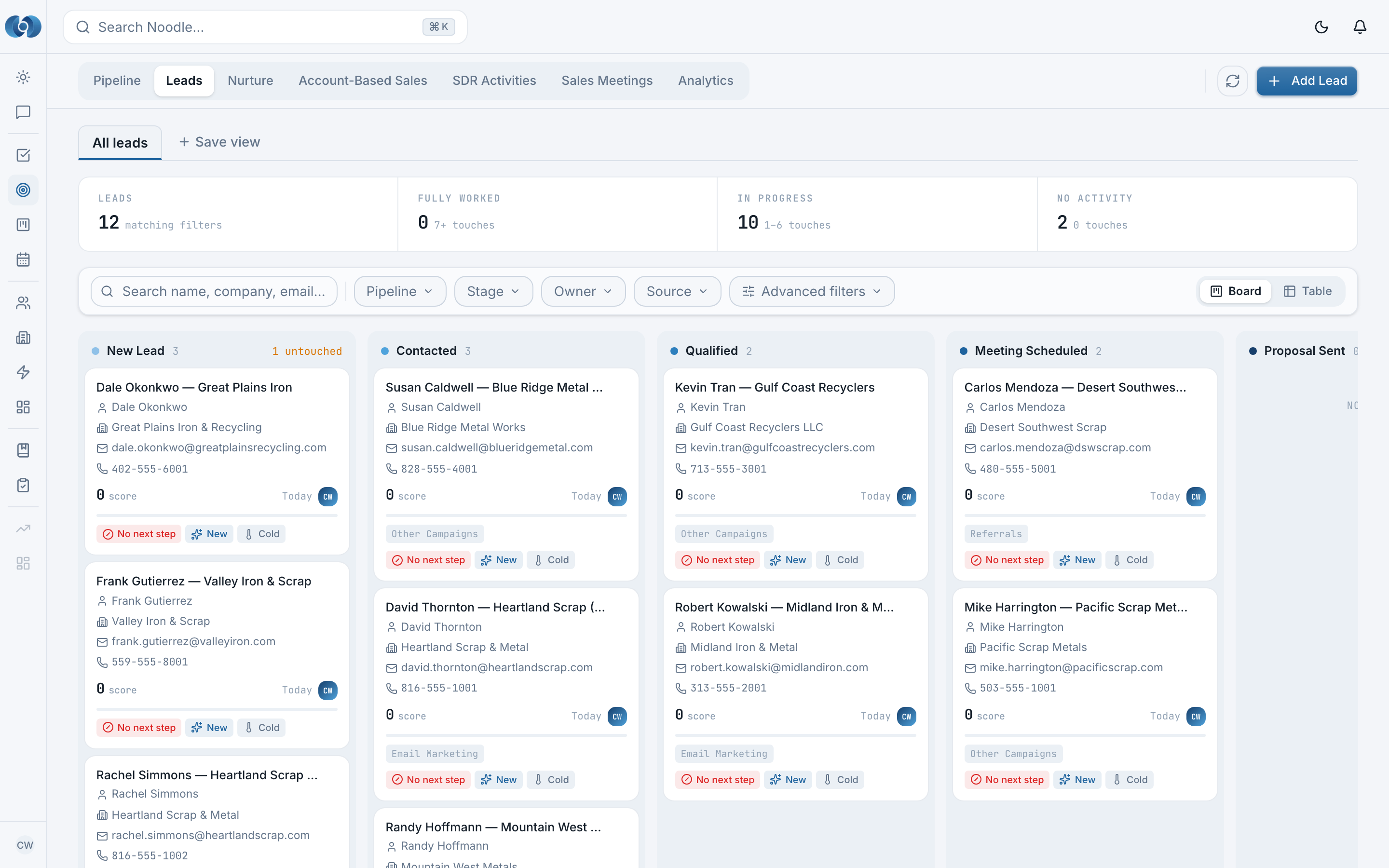Screen dimensions: 1389x868
Task: Open Kevin Tran — Gulf Coast Recyclers card
Action: (x=795, y=474)
